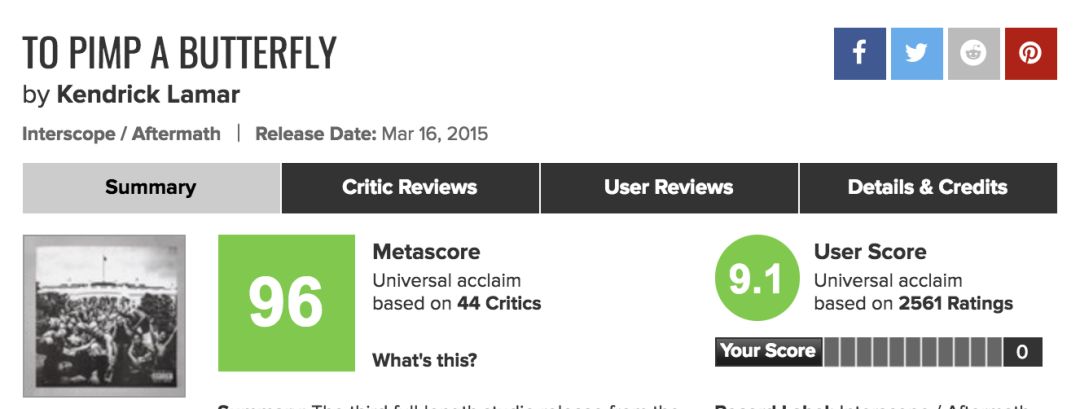Click the Your Score rating bar
Screen dimensions: 1080x409
[x=912, y=351]
